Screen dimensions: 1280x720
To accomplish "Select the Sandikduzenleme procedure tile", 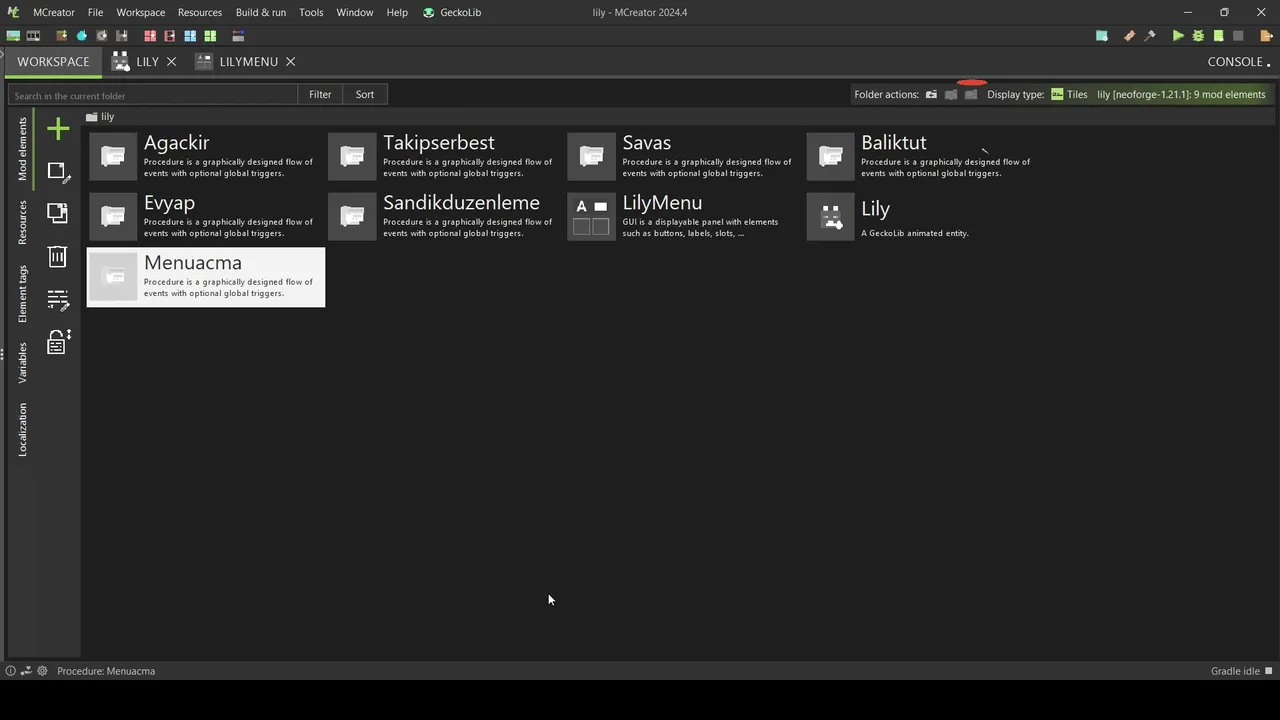I will coord(445,217).
